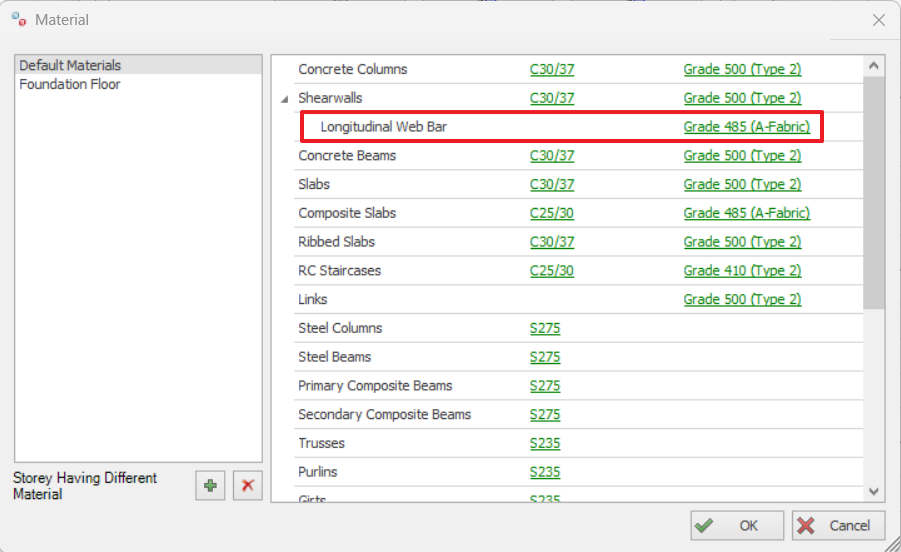Open C30/37 link for Concrete Columns

coord(552,70)
